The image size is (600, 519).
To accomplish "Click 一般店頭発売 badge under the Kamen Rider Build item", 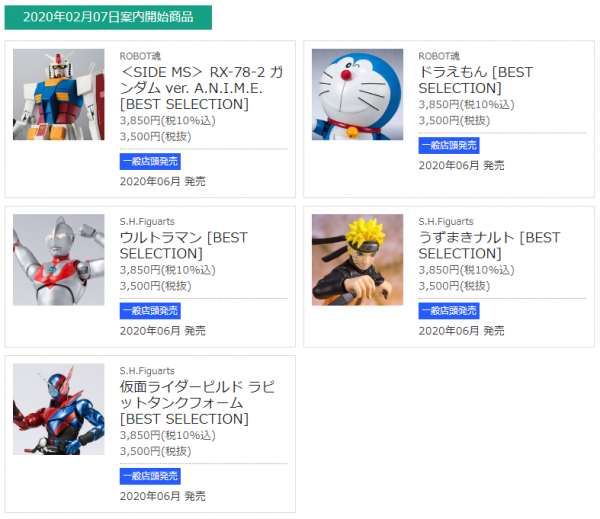I will click(150, 476).
